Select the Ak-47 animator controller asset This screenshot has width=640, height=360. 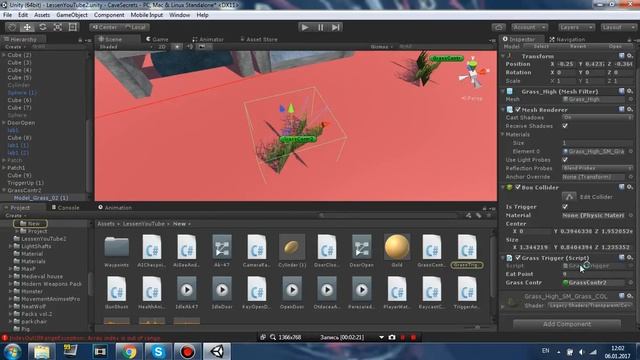pyautogui.click(x=222, y=251)
